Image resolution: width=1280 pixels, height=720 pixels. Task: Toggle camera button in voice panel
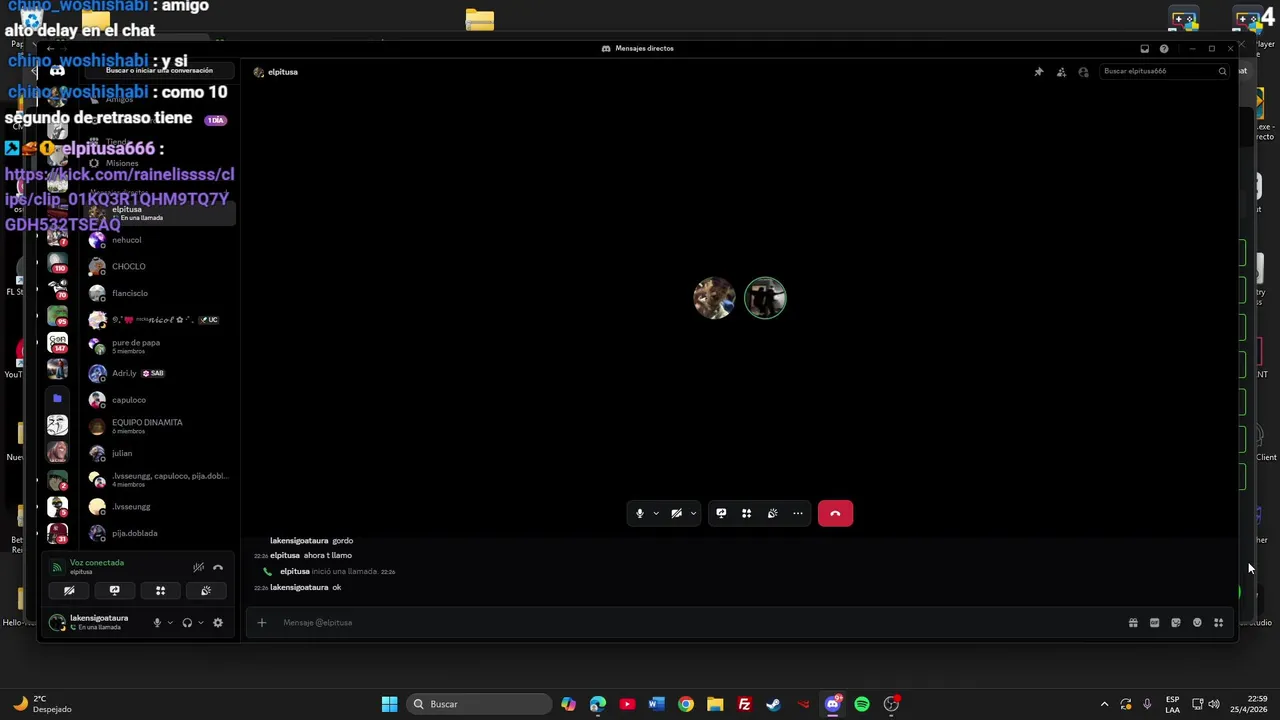(69, 590)
